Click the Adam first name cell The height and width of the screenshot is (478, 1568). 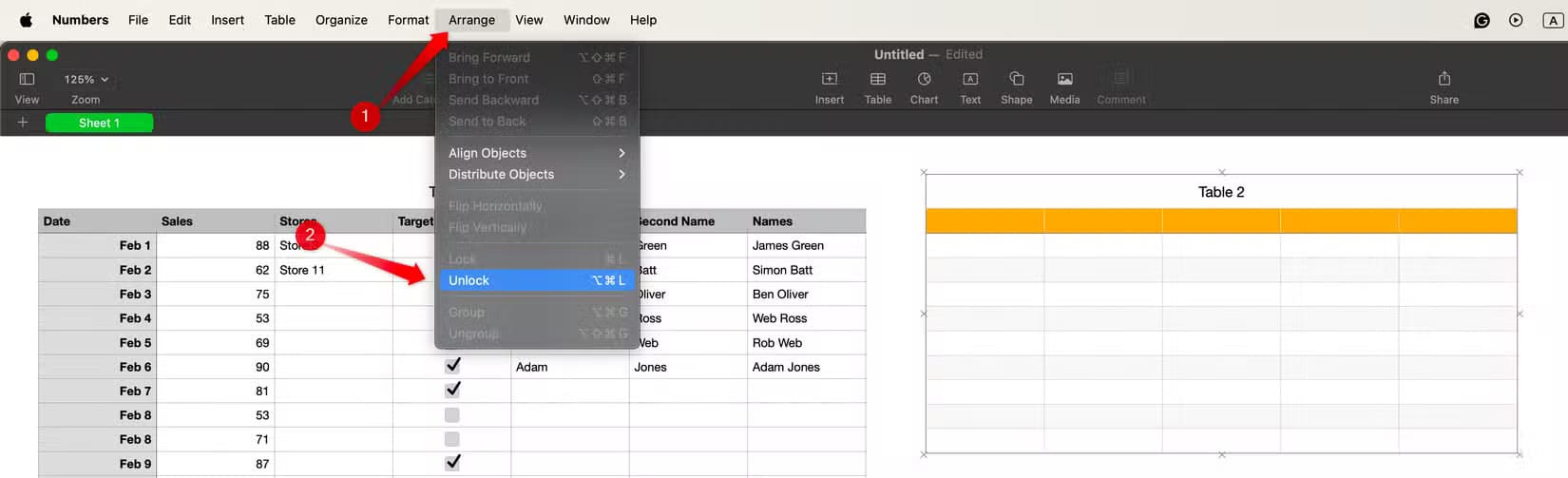tap(570, 367)
